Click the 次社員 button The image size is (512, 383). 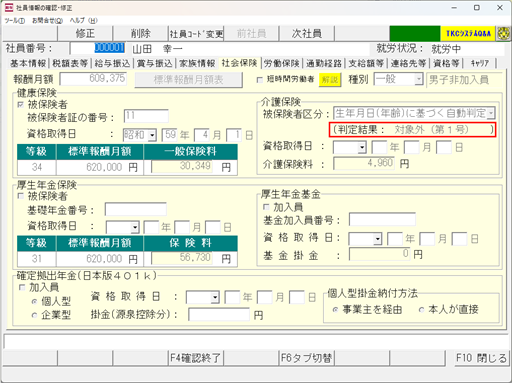pos(307,33)
